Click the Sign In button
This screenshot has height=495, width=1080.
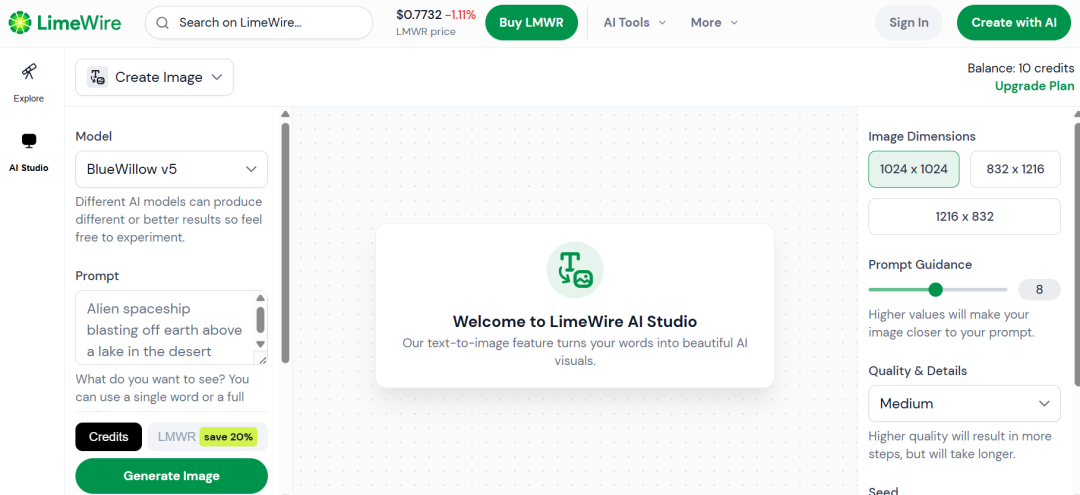tap(908, 23)
